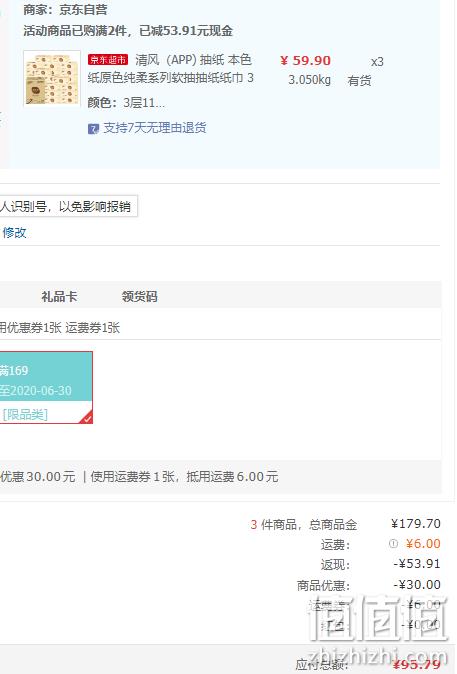Click the merchant name 京东自营
457x674 pixels.
[83, 9]
